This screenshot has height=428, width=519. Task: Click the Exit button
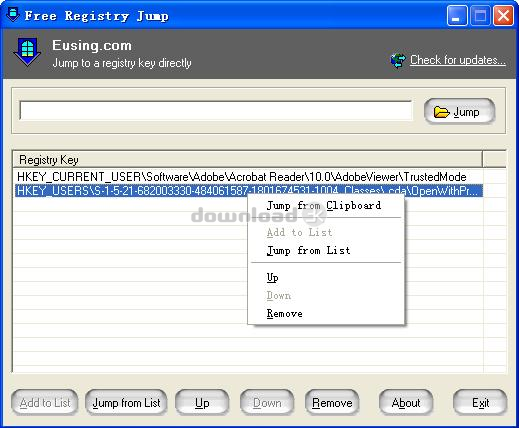(x=480, y=403)
